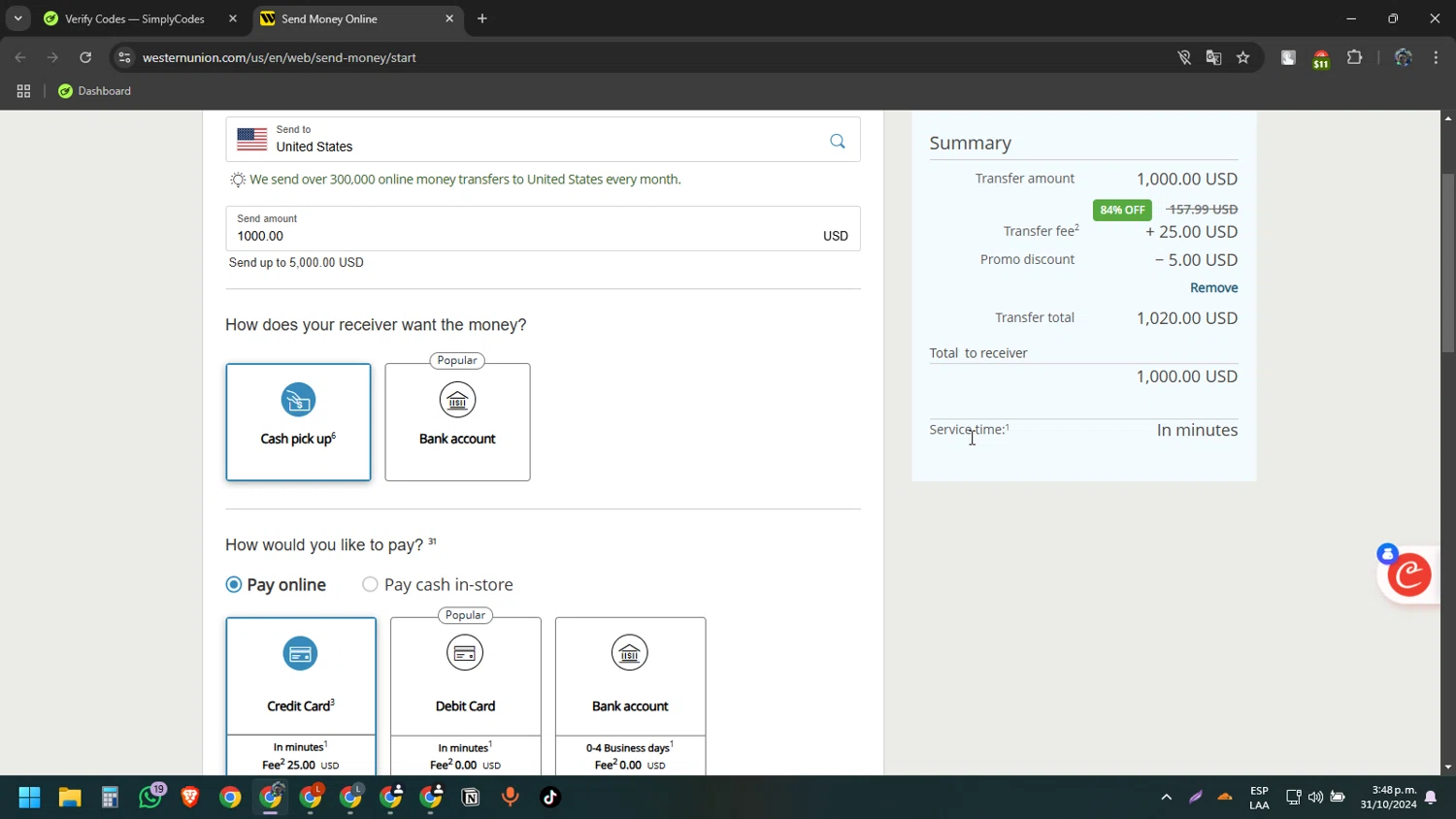Image resolution: width=1456 pixels, height=819 pixels.
Task: Open the Extensions puzzle menu
Action: pyautogui.click(x=1354, y=57)
